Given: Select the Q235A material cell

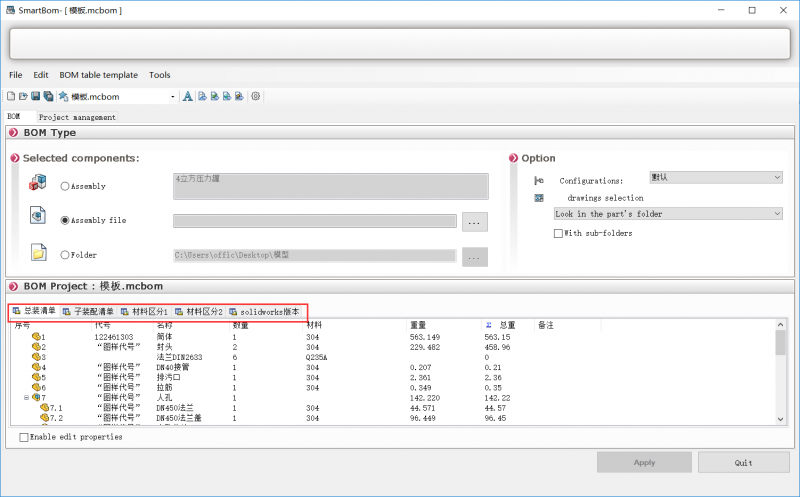Looking at the screenshot, I should click(316, 357).
